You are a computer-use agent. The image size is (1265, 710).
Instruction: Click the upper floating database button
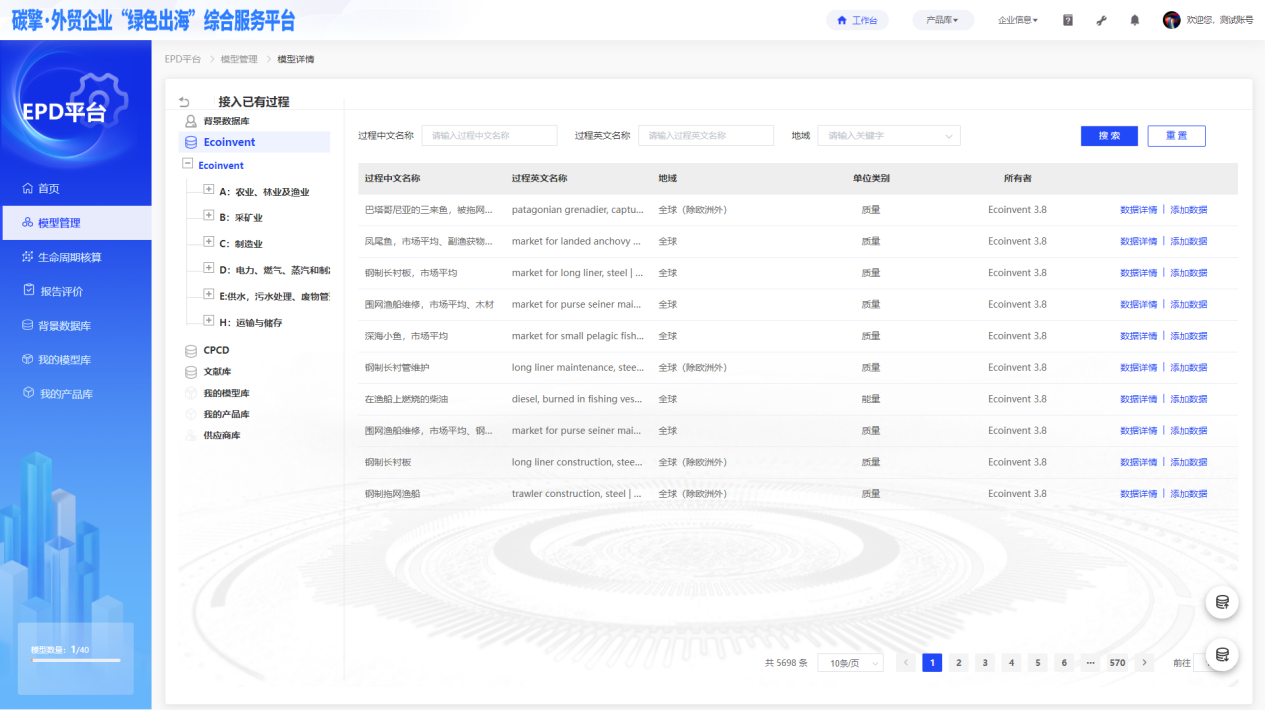[1221, 602]
